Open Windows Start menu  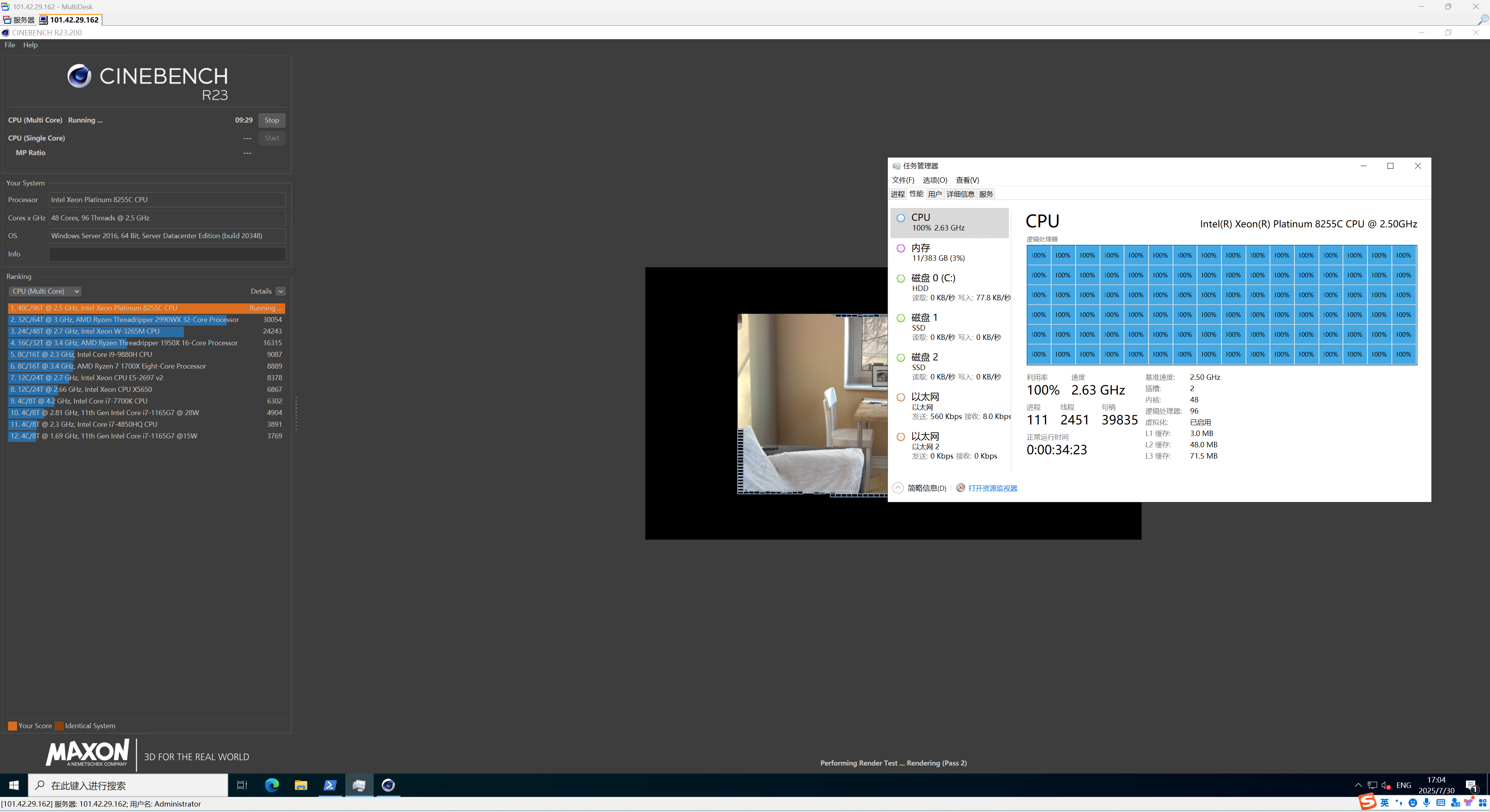14,785
